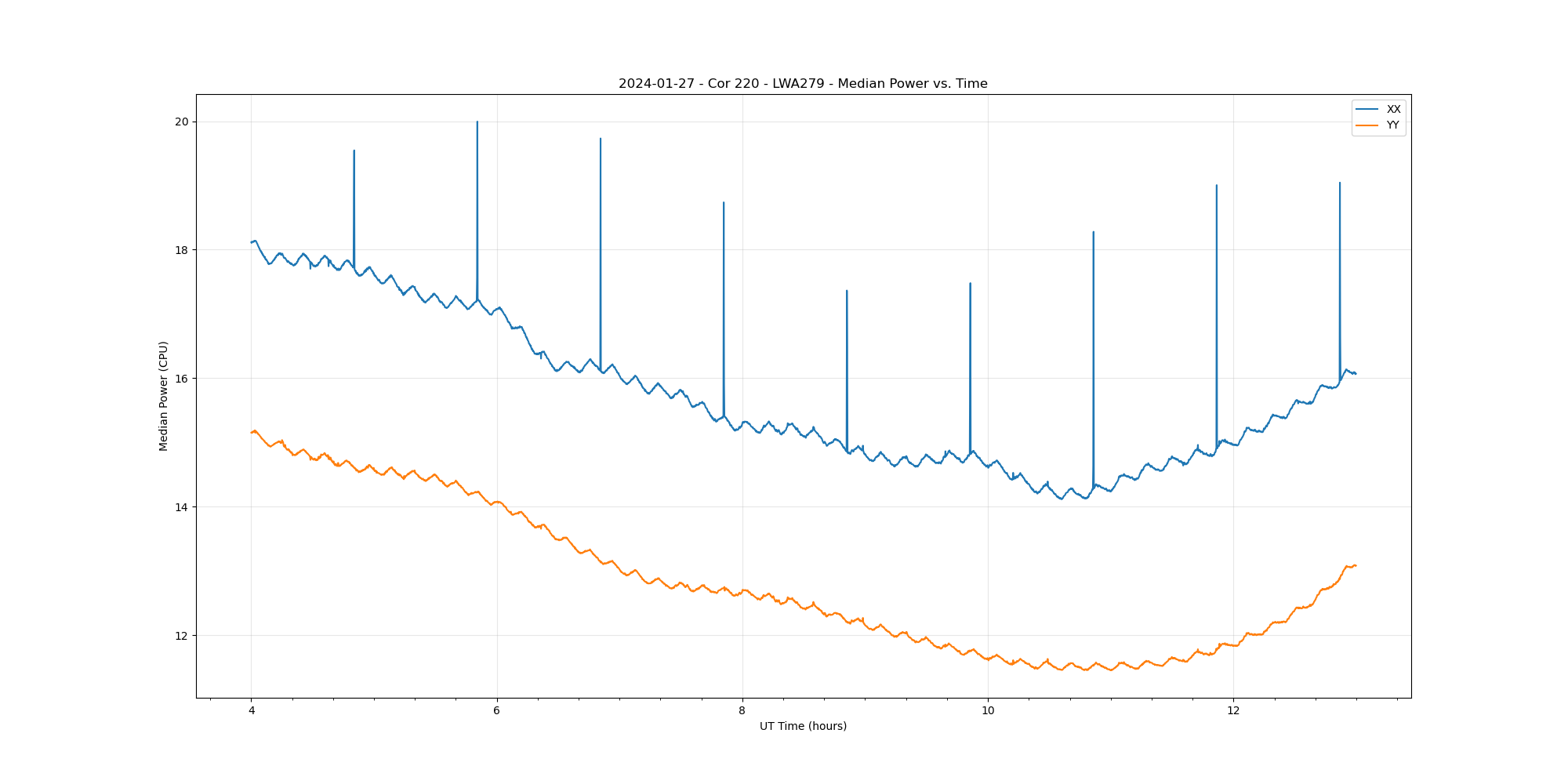This screenshot has width=1568, height=784.
Task: Click the XX spike peak just before hour 11
Action: pyautogui.click(x=1093, y=232)
